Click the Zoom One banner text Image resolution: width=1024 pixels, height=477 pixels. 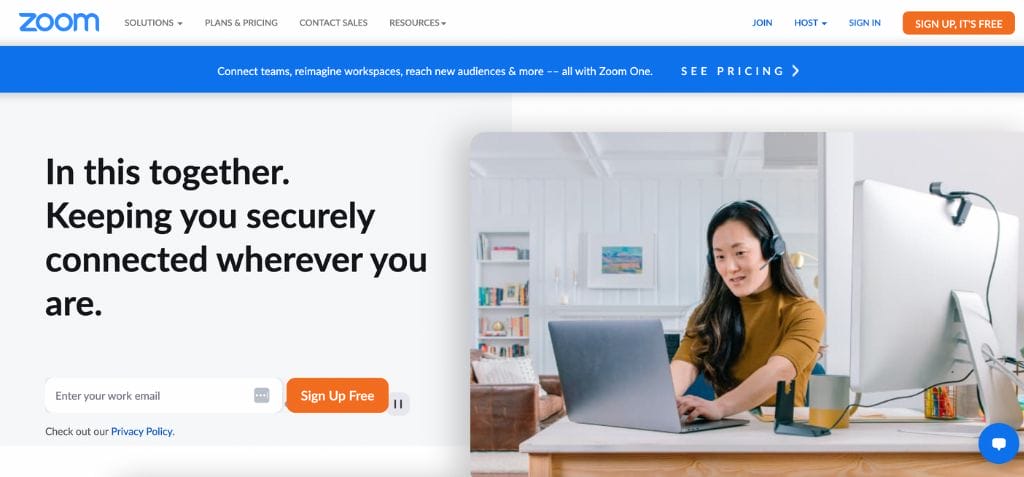435,71
